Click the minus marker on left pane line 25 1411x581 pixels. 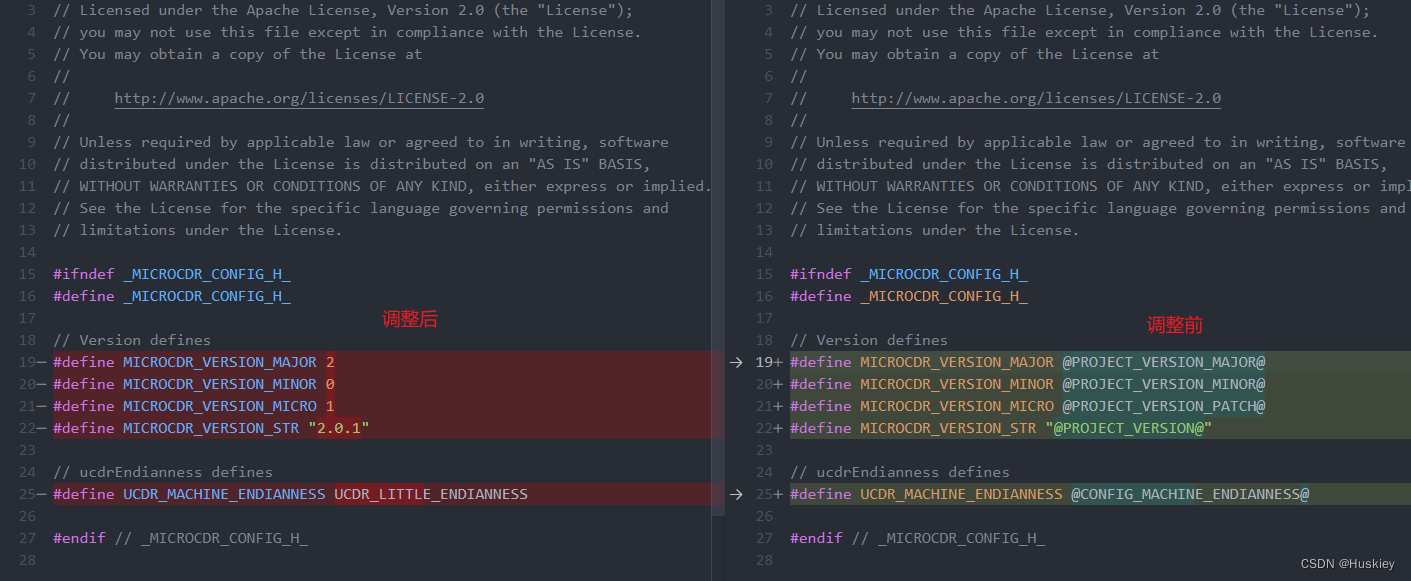[x=41, y=494]
